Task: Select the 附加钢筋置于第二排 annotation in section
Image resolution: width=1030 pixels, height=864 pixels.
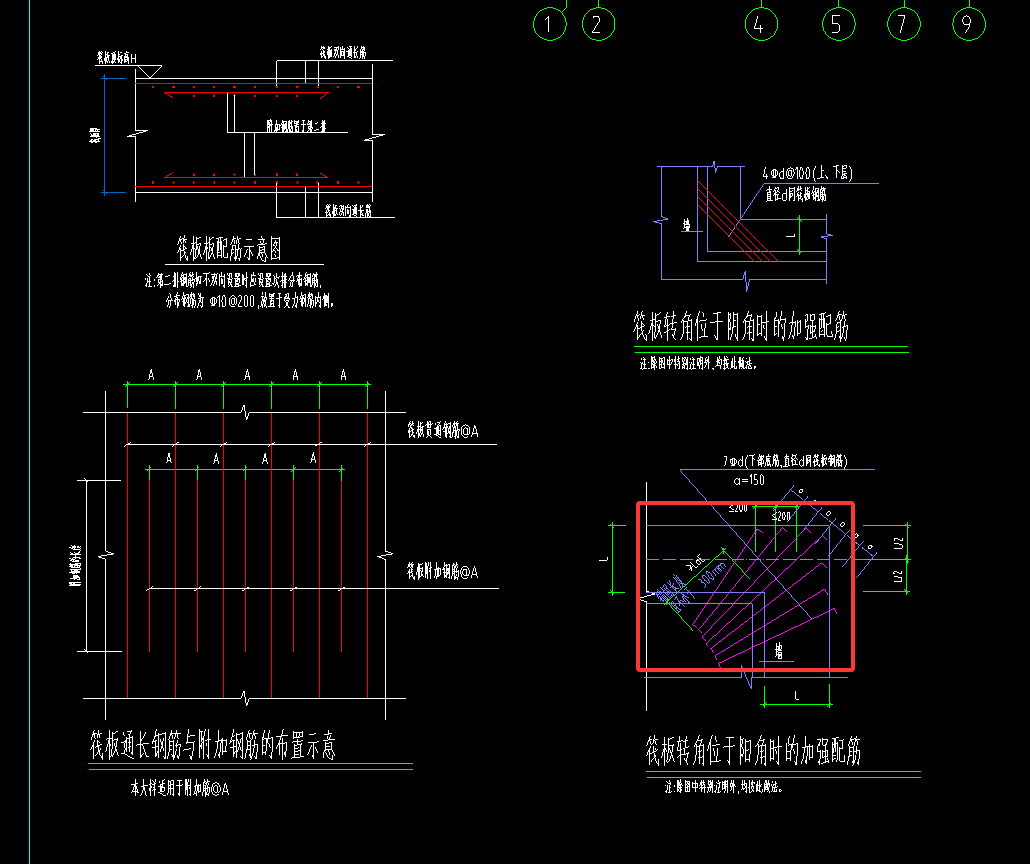Action: (x=296, y=125)
